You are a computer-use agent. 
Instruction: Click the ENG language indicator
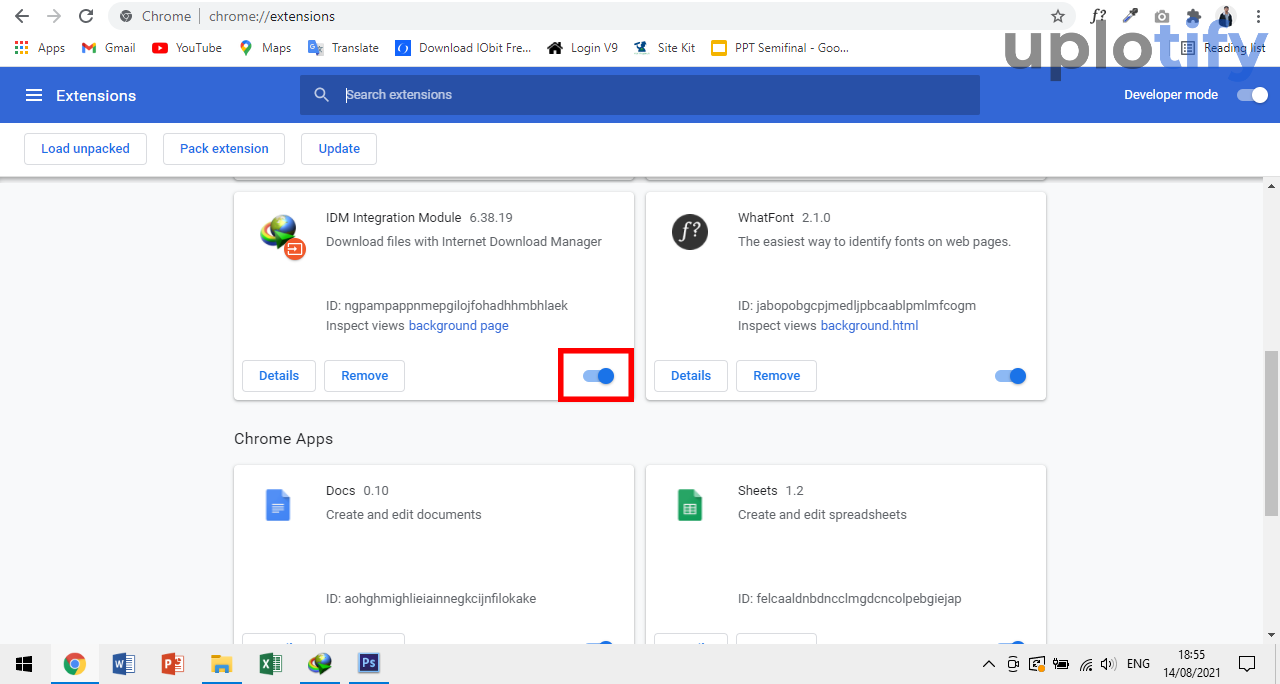coord(1138,664)
